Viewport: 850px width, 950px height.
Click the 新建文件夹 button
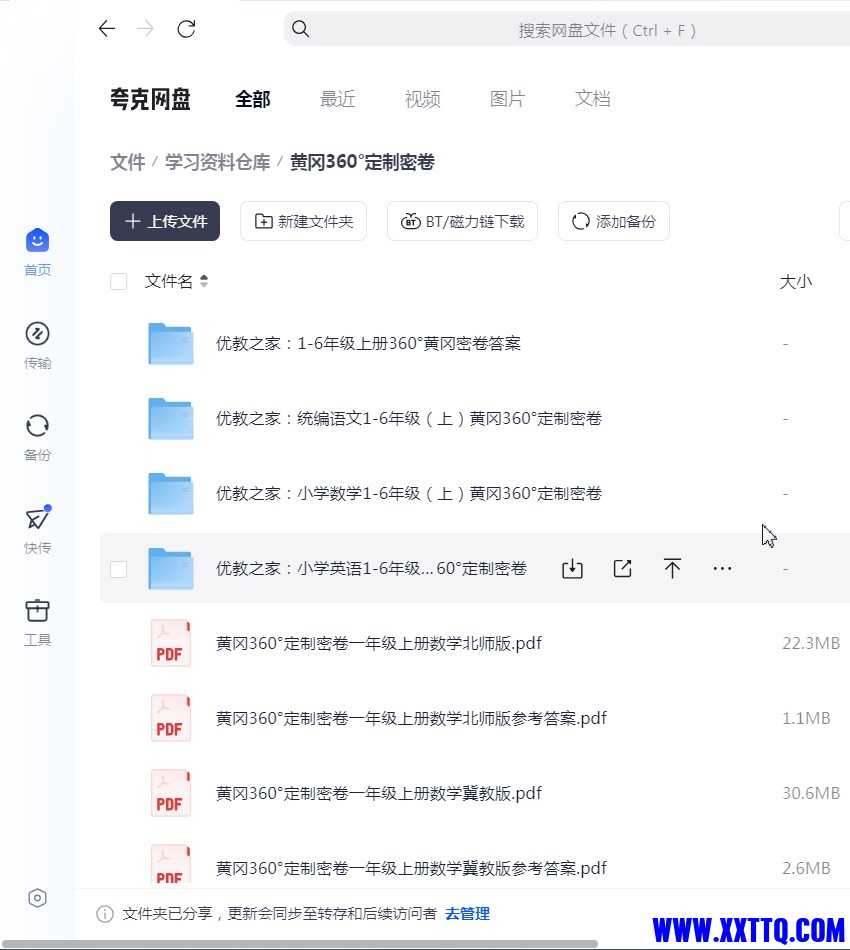pyautogui.click(x=304, y=221)
